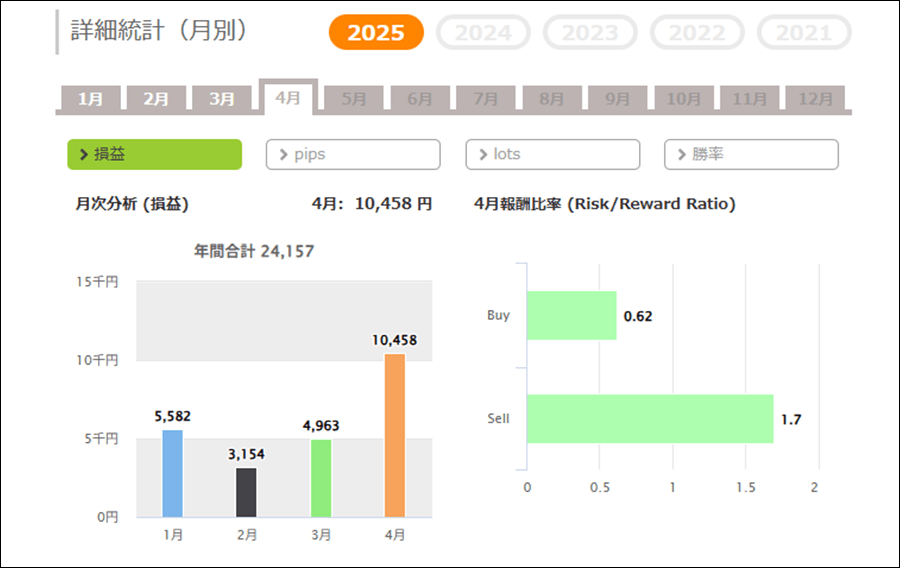Choose the 2021 year button

(x=804, y=33)
